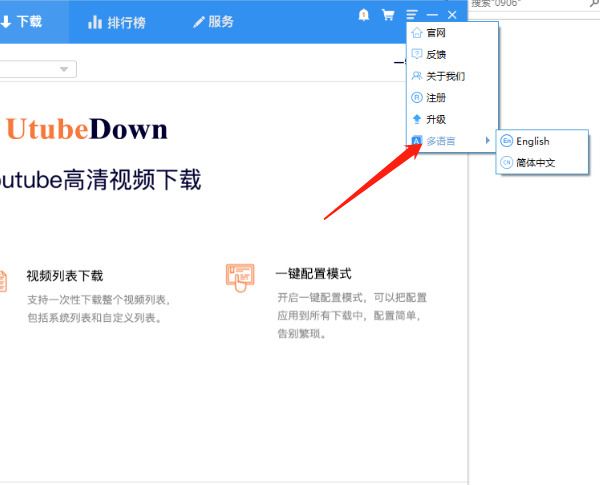The image size is (600, 485).
Task: Minimize the UtubeDown window
Action: pos(432,15)
